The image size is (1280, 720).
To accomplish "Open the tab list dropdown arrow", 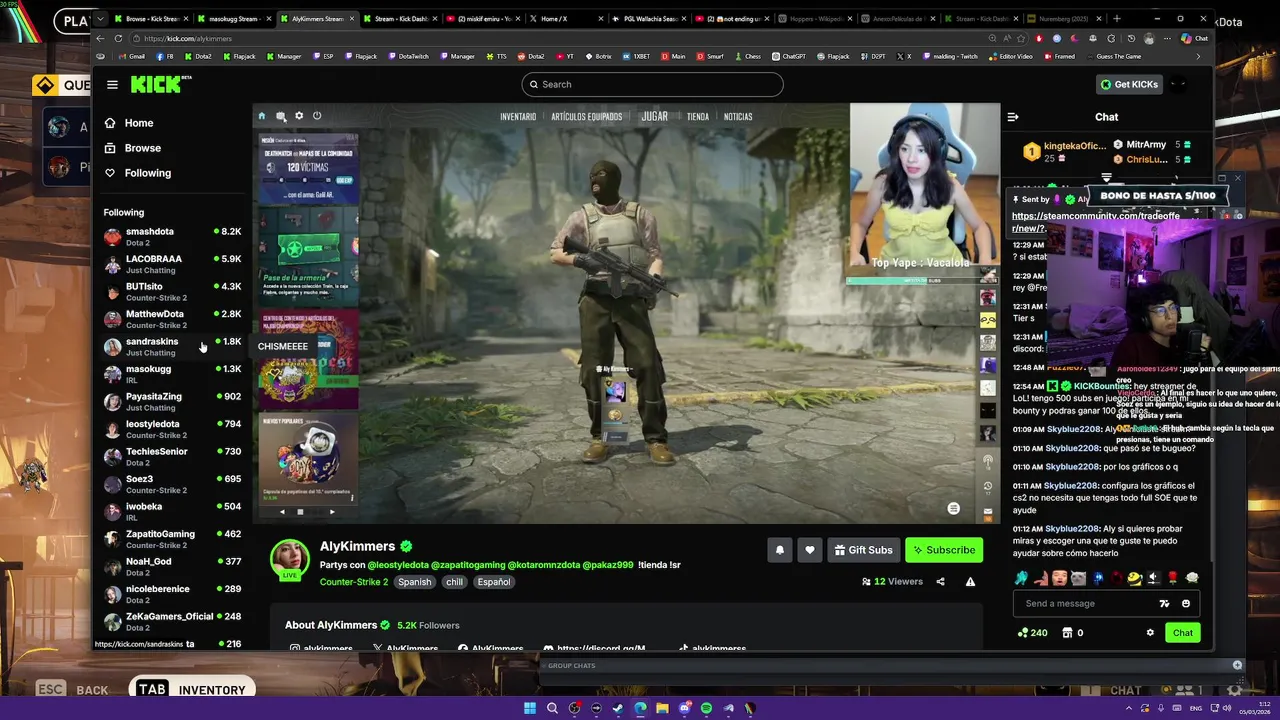I will point(100,18).
